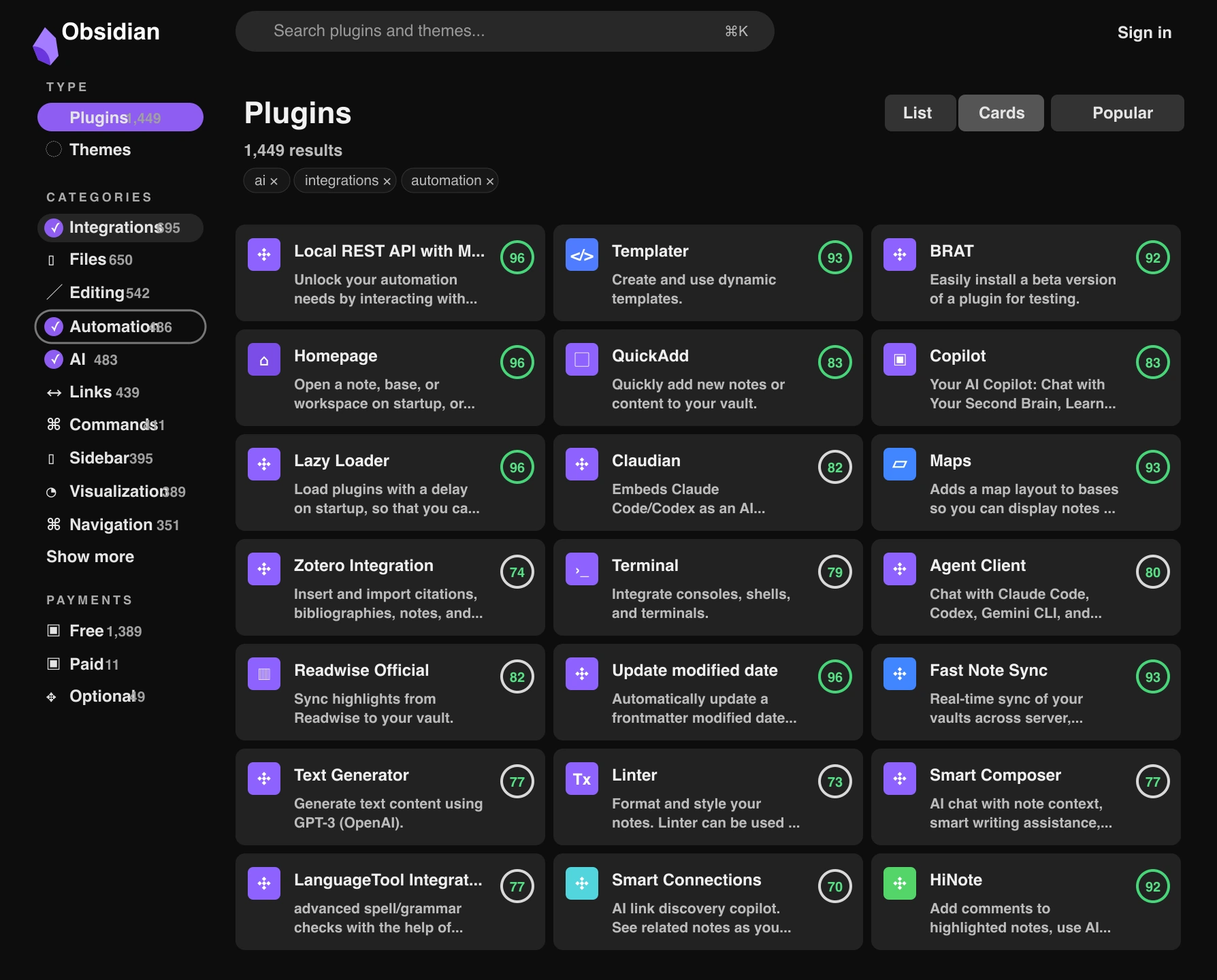Click the QuickAdd square icon

click(582, 359)
